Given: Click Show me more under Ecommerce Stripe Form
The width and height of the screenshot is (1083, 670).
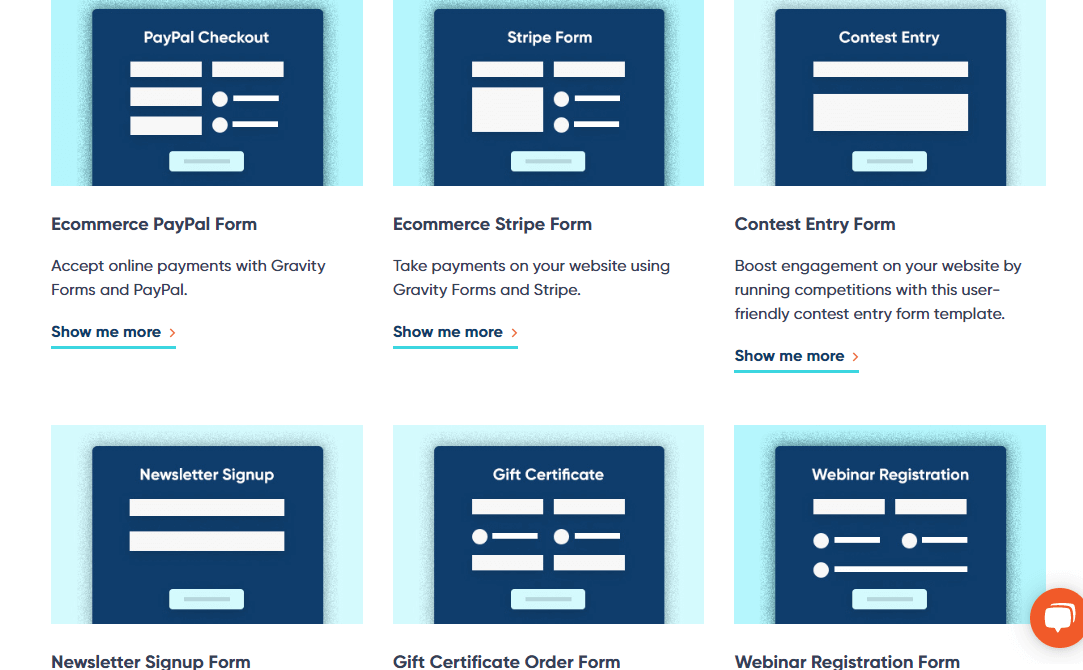Looking at the screenshot, I should tap(448, 332).
